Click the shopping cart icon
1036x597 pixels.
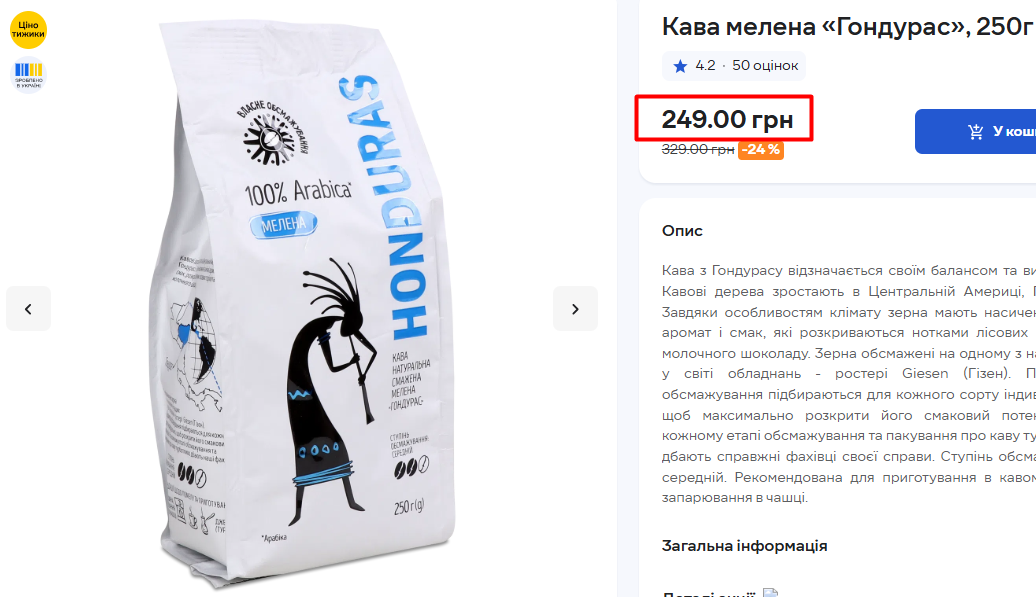[975, 131]
